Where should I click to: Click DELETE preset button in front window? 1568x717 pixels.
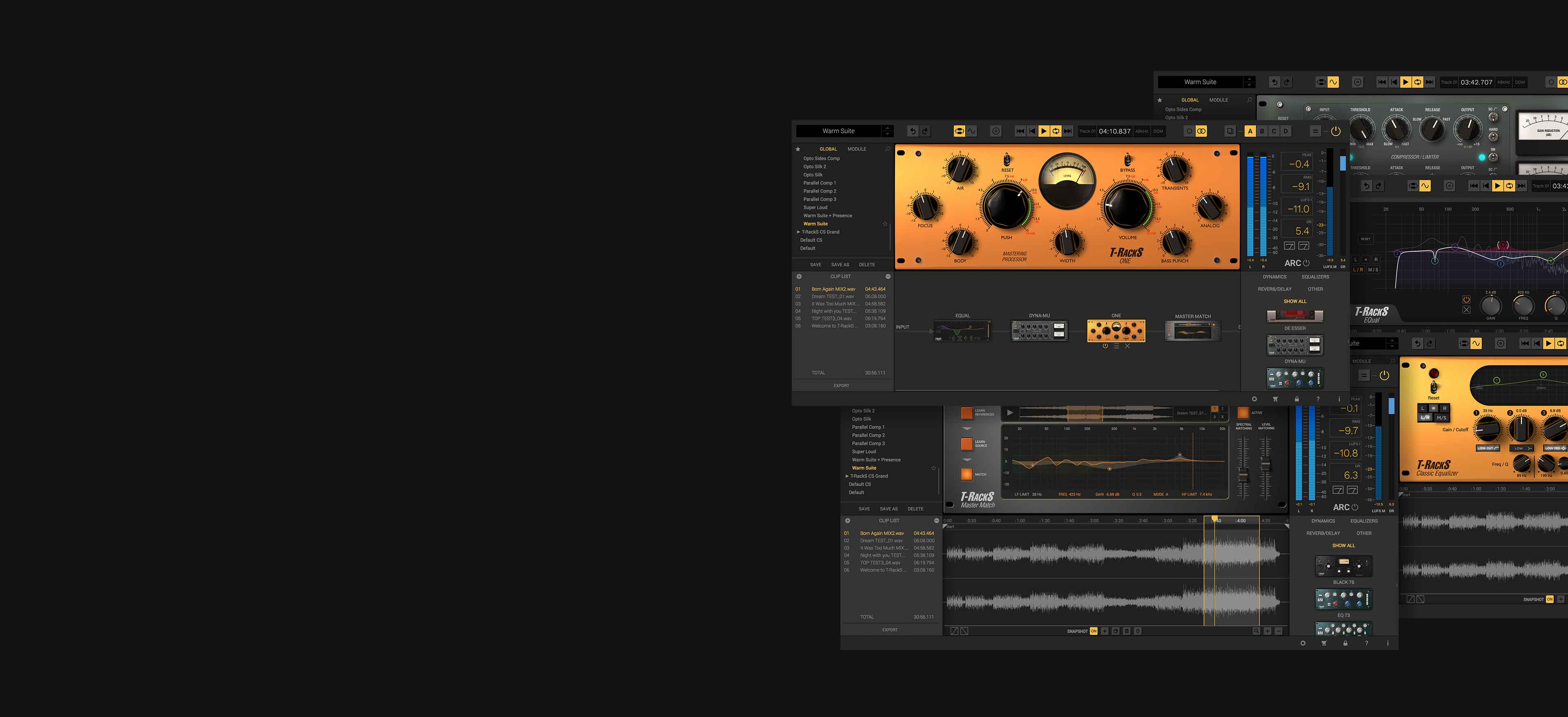tap(867, 265)
